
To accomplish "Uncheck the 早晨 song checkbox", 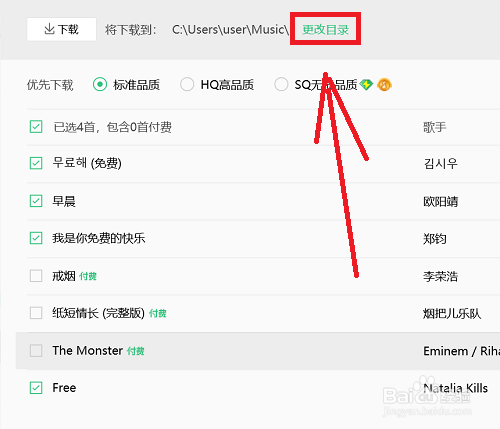I will (36, 201).
